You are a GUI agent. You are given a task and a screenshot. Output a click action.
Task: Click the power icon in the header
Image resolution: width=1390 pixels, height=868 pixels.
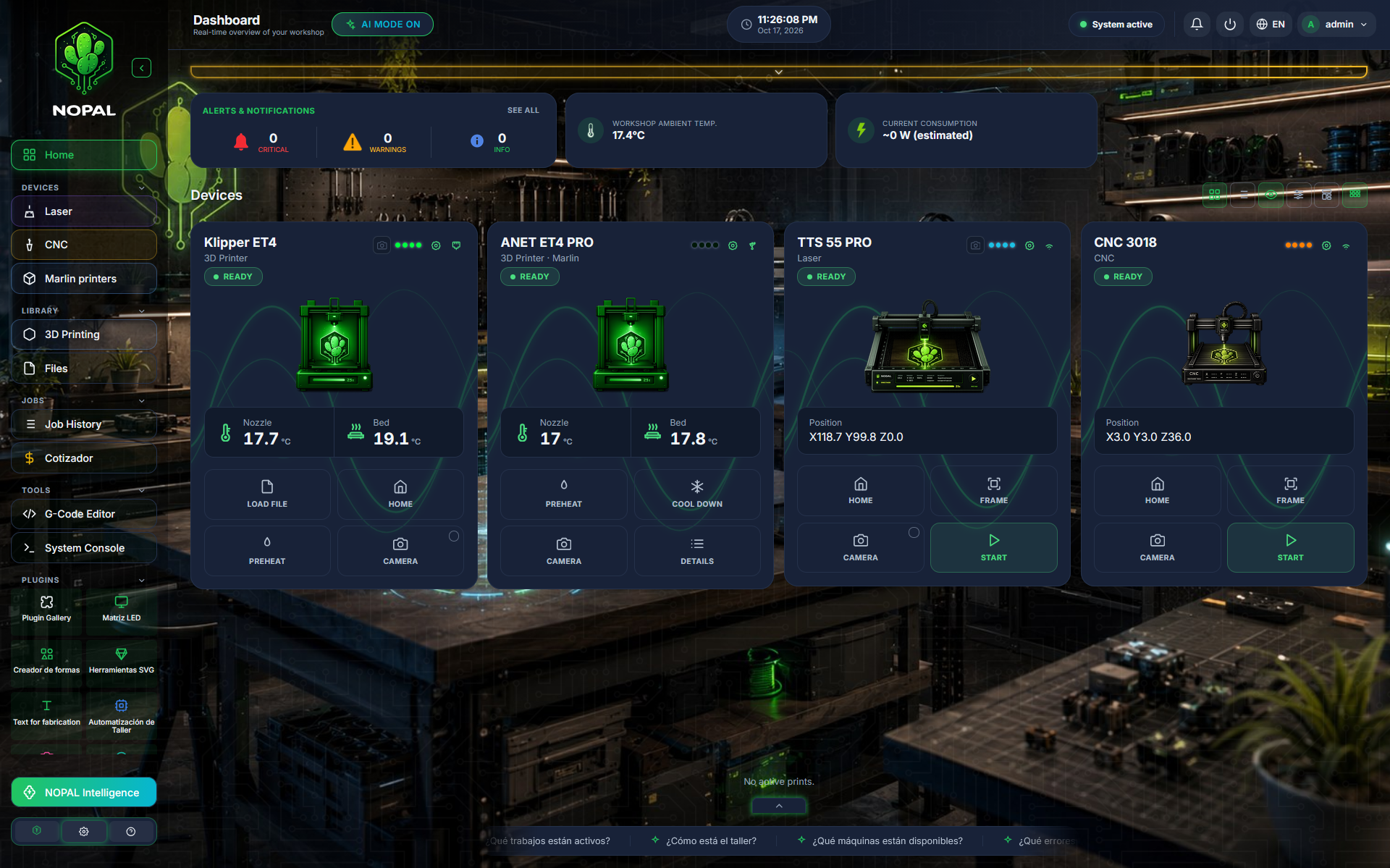tap(1230, 24)
